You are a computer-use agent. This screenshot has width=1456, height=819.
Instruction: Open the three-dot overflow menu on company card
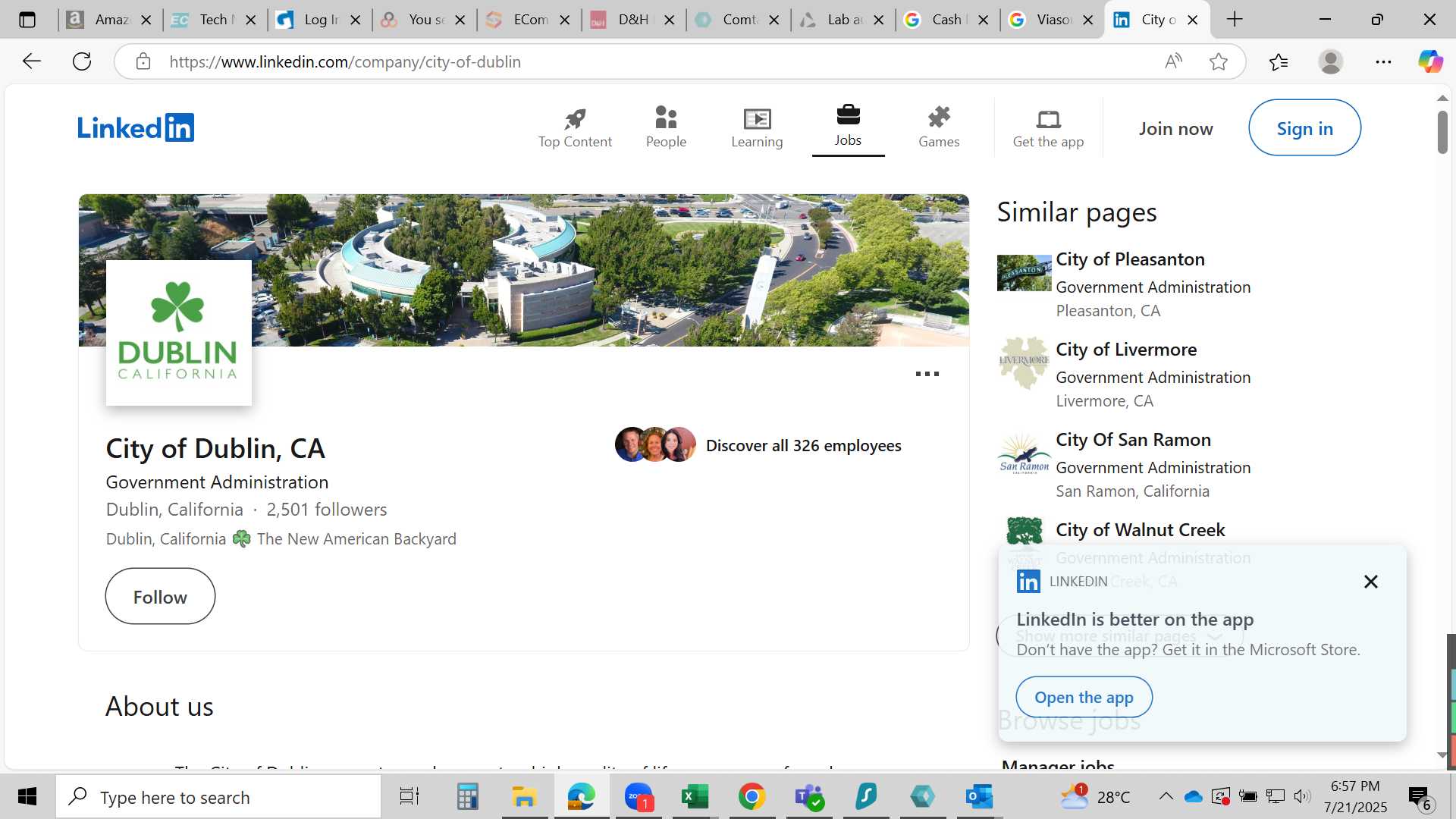pyautogui.click(x=927, y=374)
